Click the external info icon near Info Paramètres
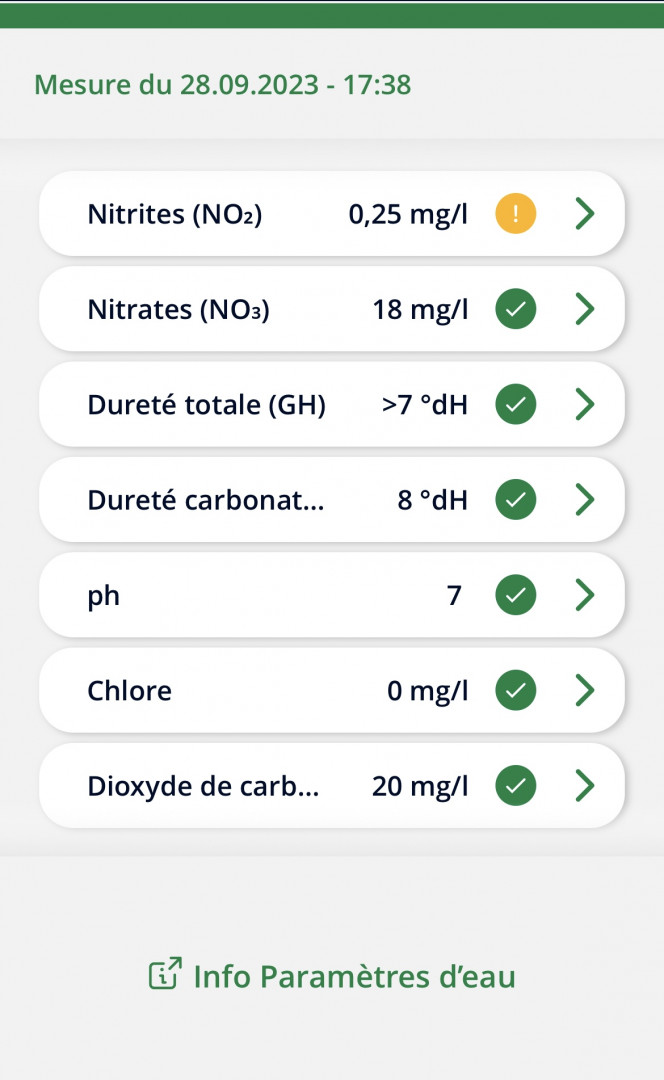This screenshot has height=1080, width=664. (165, 973)
